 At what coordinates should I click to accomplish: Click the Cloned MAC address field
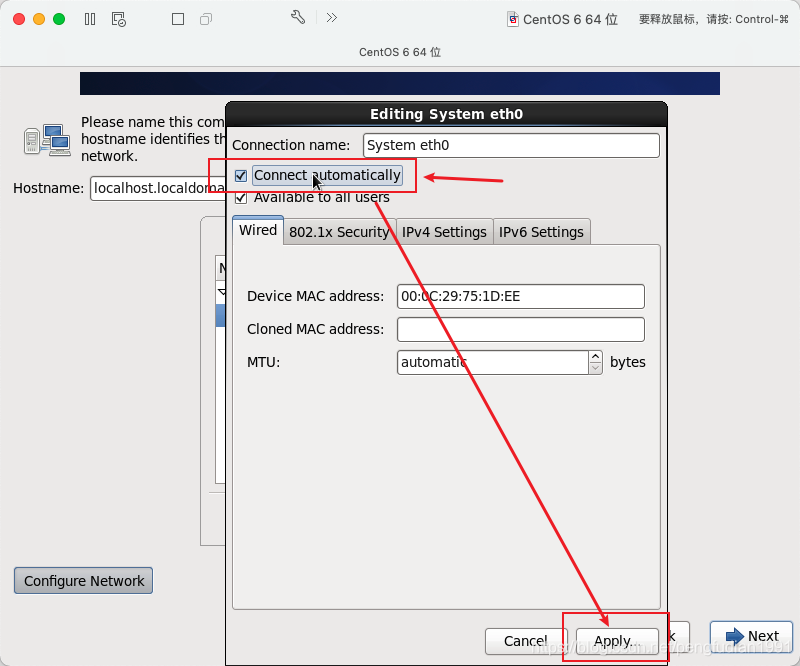pos(520,330)
